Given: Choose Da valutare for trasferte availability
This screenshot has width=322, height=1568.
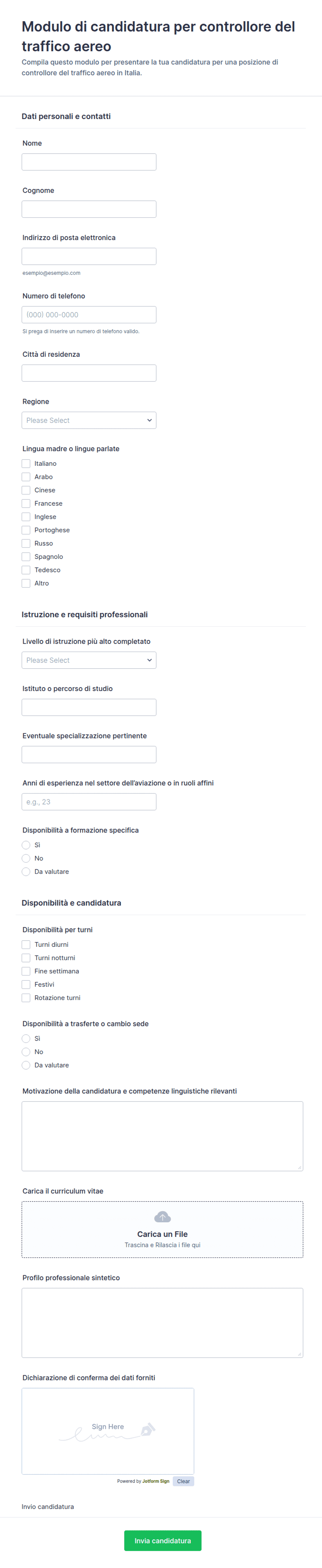Looking at the screenshot, I should pyautogui.click(x=26, y=1064).
